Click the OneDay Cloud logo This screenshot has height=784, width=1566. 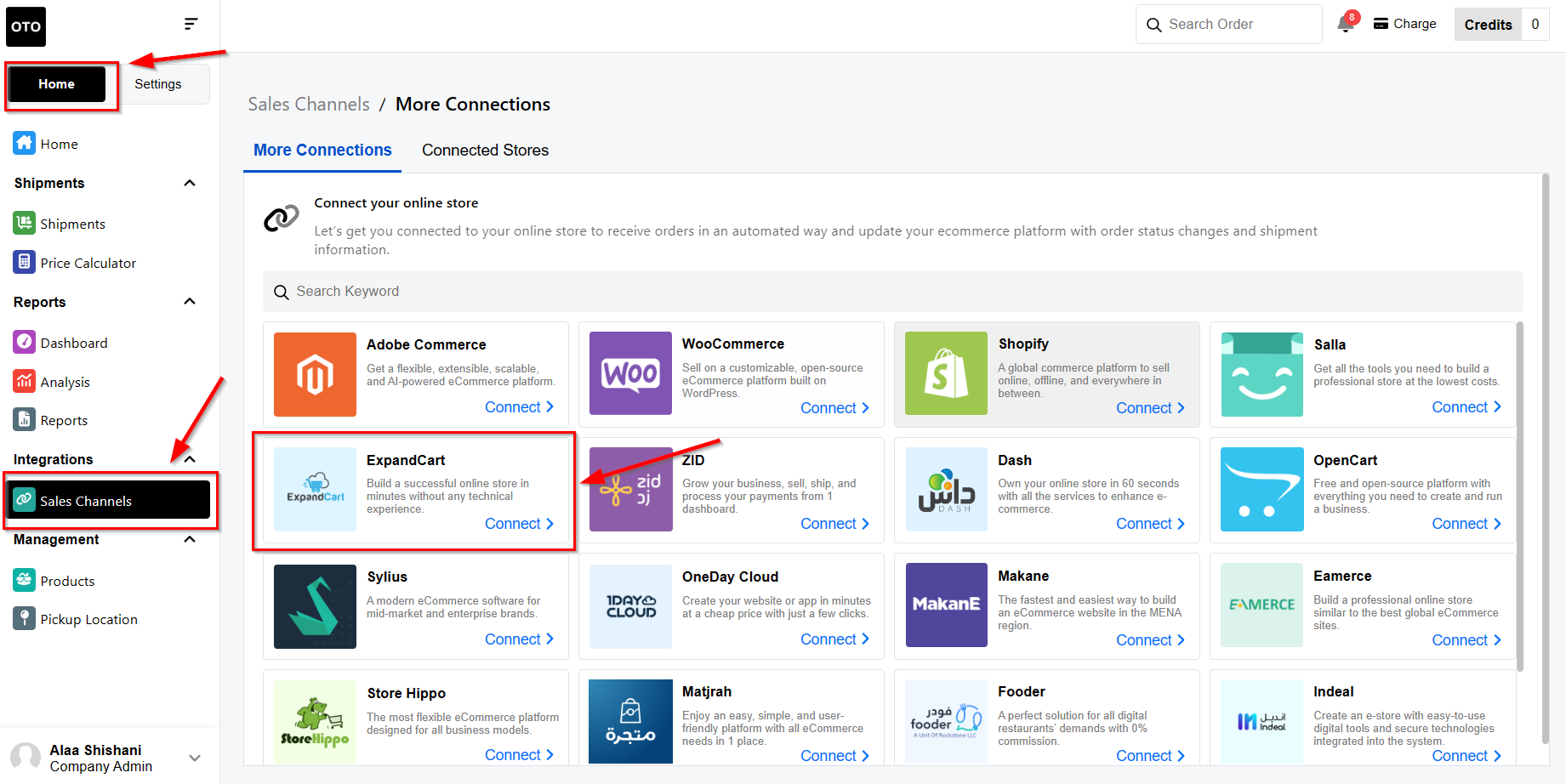click(x=630, y=606)
